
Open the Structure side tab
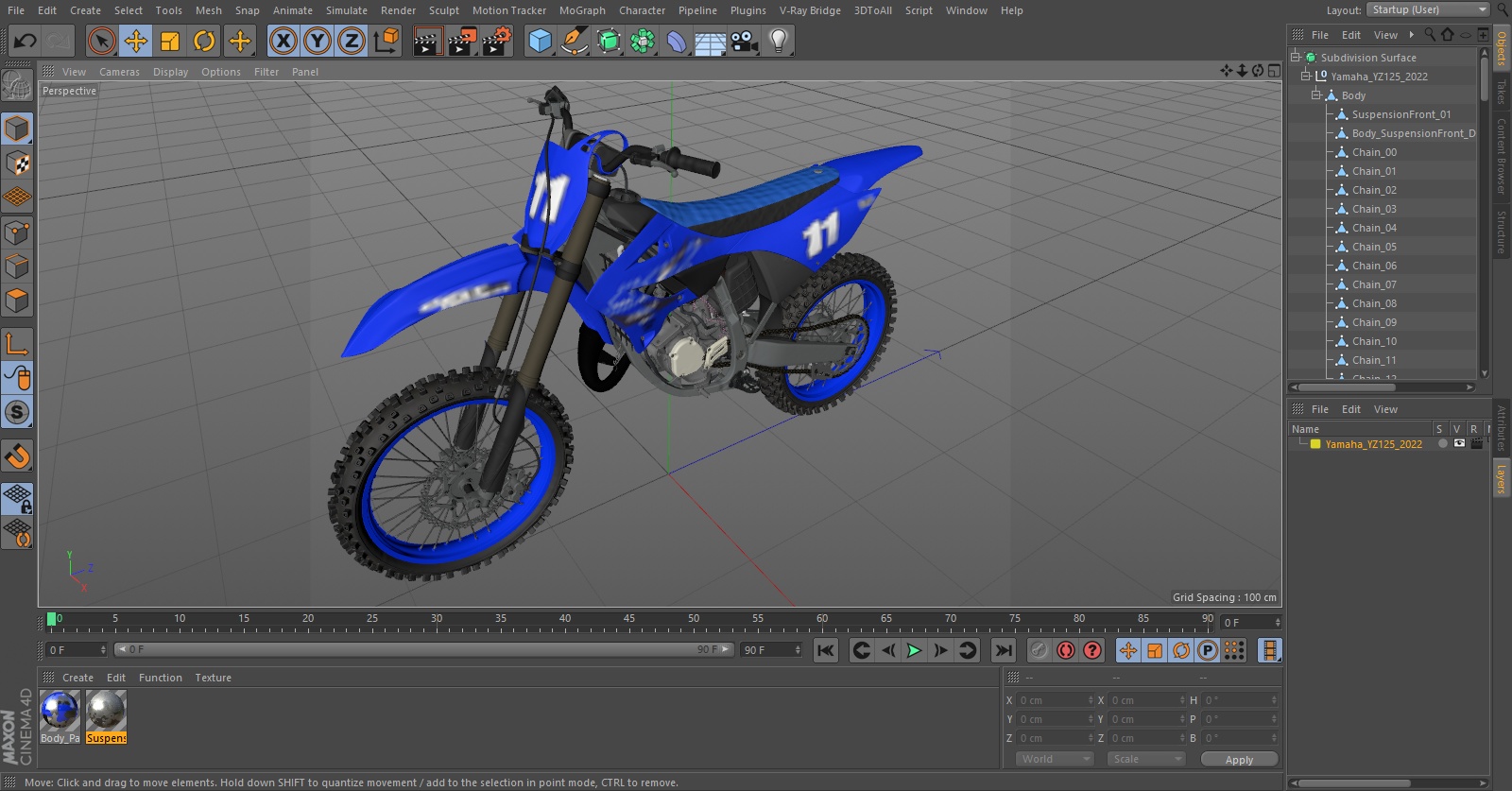(1501, 232)
